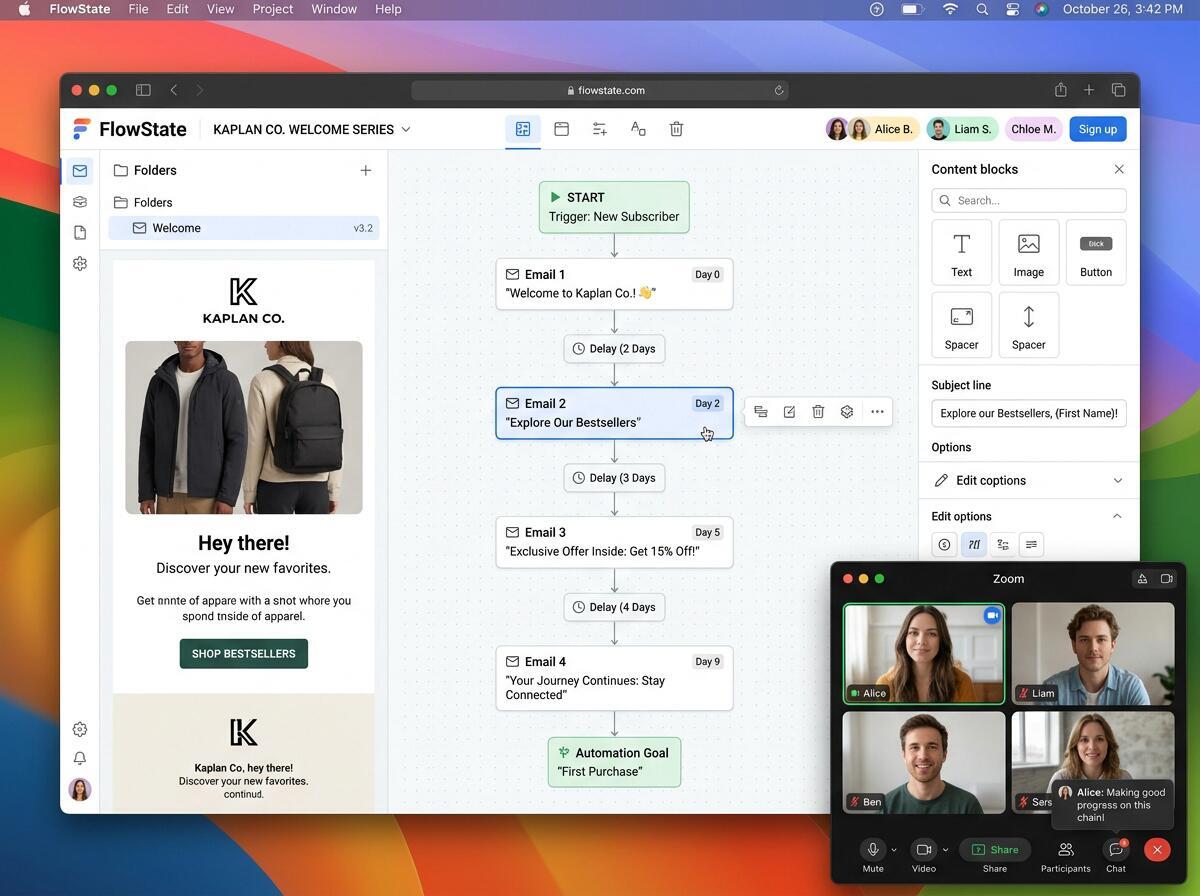Click the Share button in Zoom
The height and width of the screenshot is (896, 1200).
tap(995, 850)
